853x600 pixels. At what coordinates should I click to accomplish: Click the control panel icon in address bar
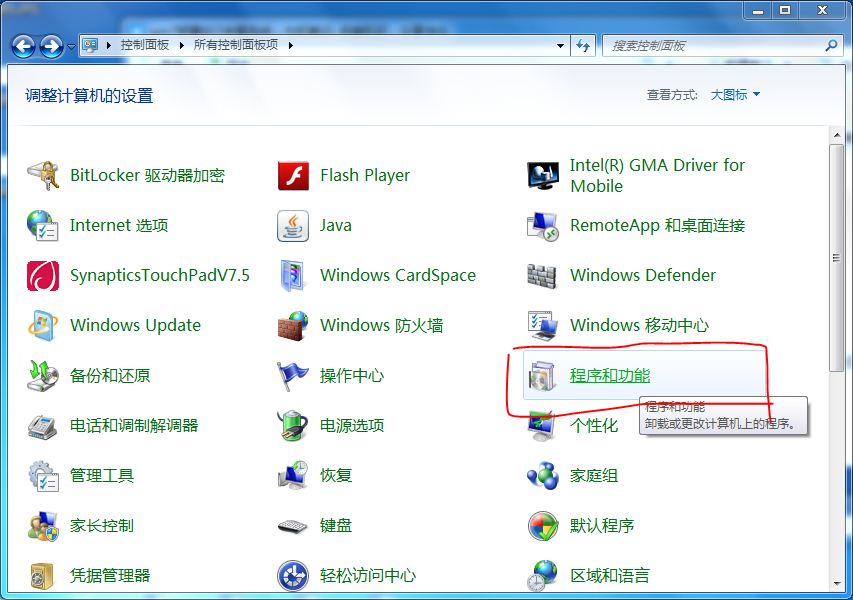[x=90, y=45]
